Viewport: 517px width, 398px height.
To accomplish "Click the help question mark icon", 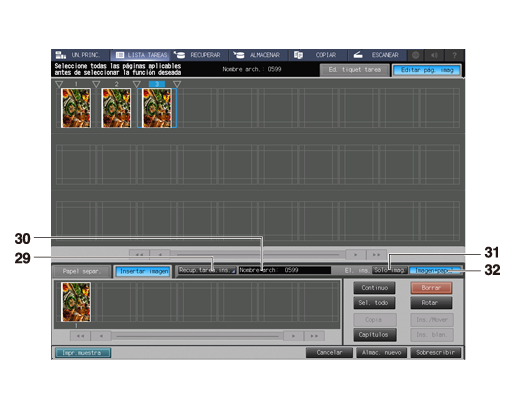I will pyautogui.click(x=454, y=55).
